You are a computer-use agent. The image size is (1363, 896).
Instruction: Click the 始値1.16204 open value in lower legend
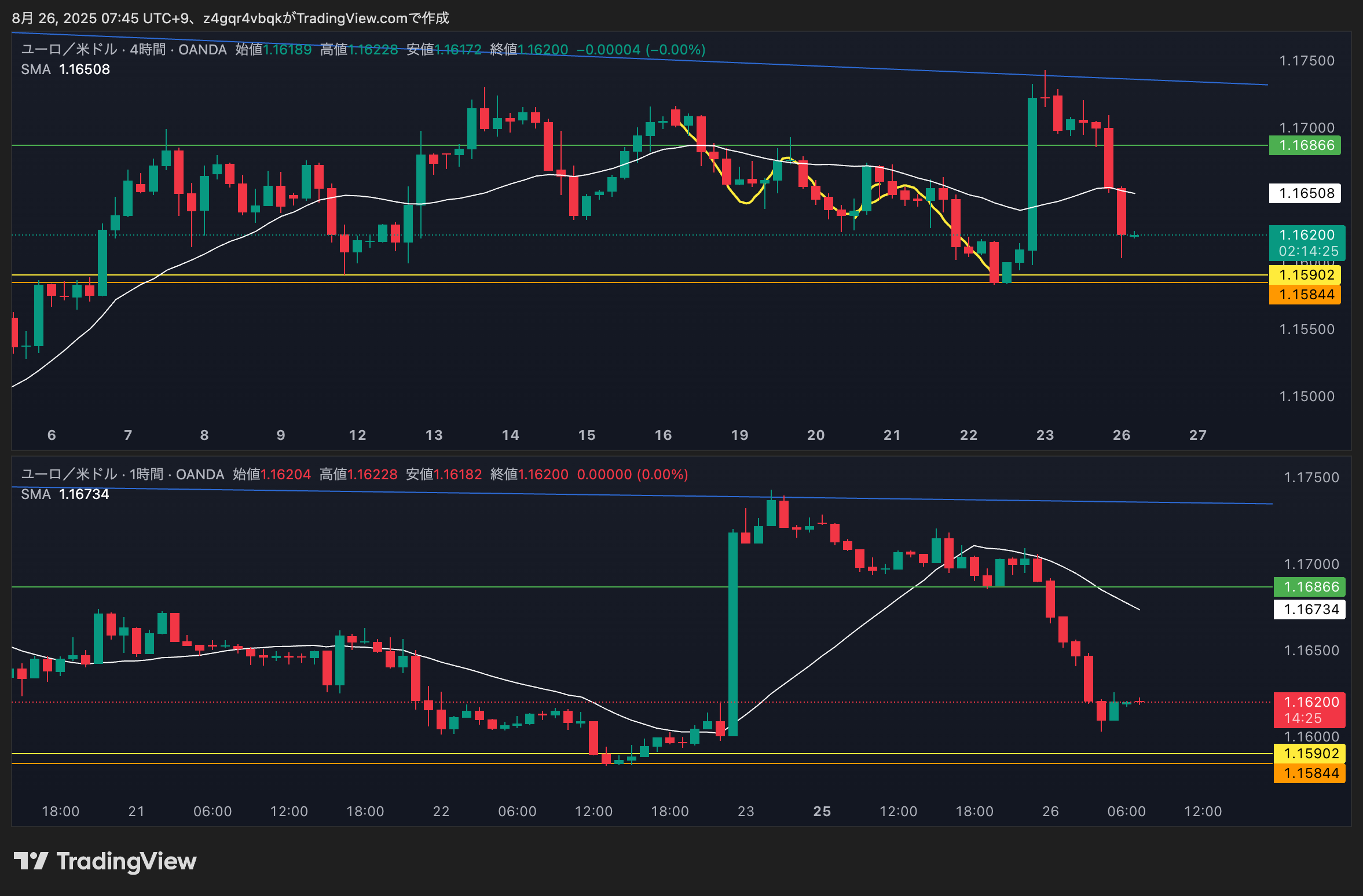tap(272, 475)
